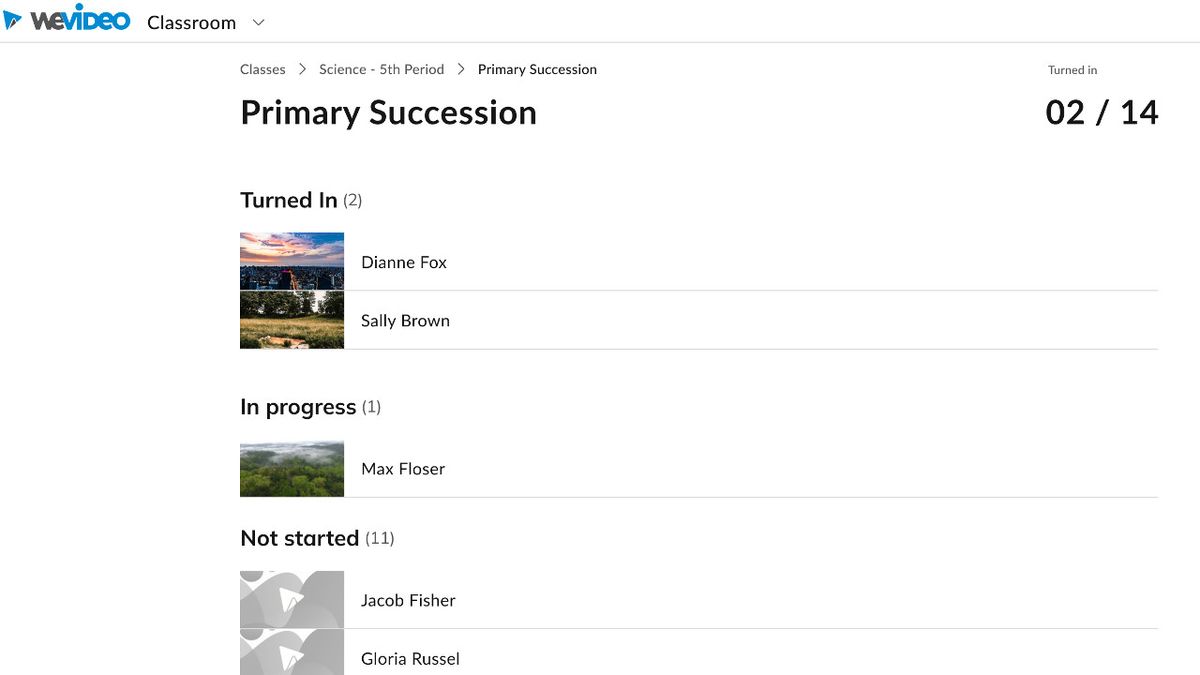This screenshot has width=1200, height=675.
Task: Select Max Floser in the In progress list
Action: tap(402, 468)
